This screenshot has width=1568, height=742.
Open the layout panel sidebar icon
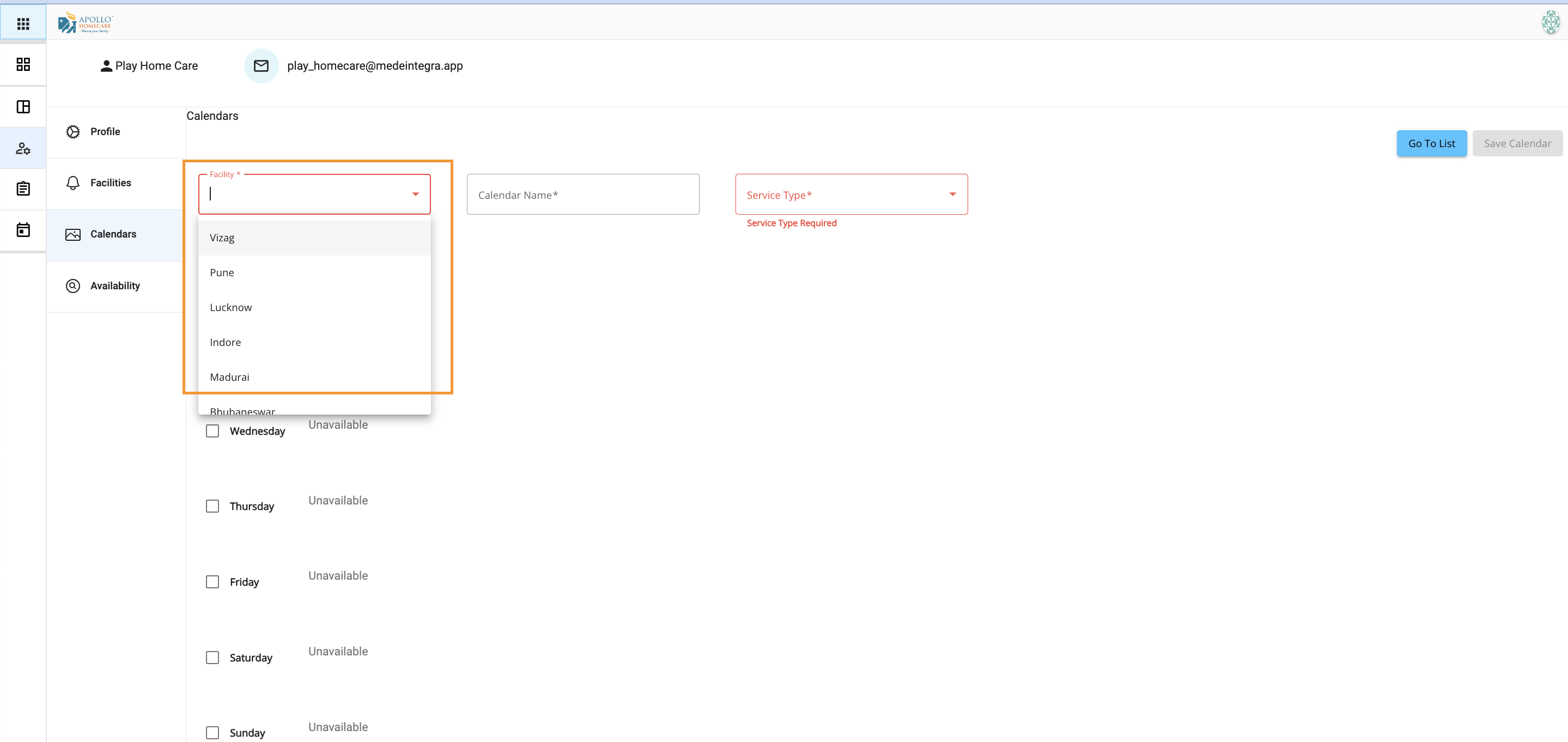coord(23,107)
